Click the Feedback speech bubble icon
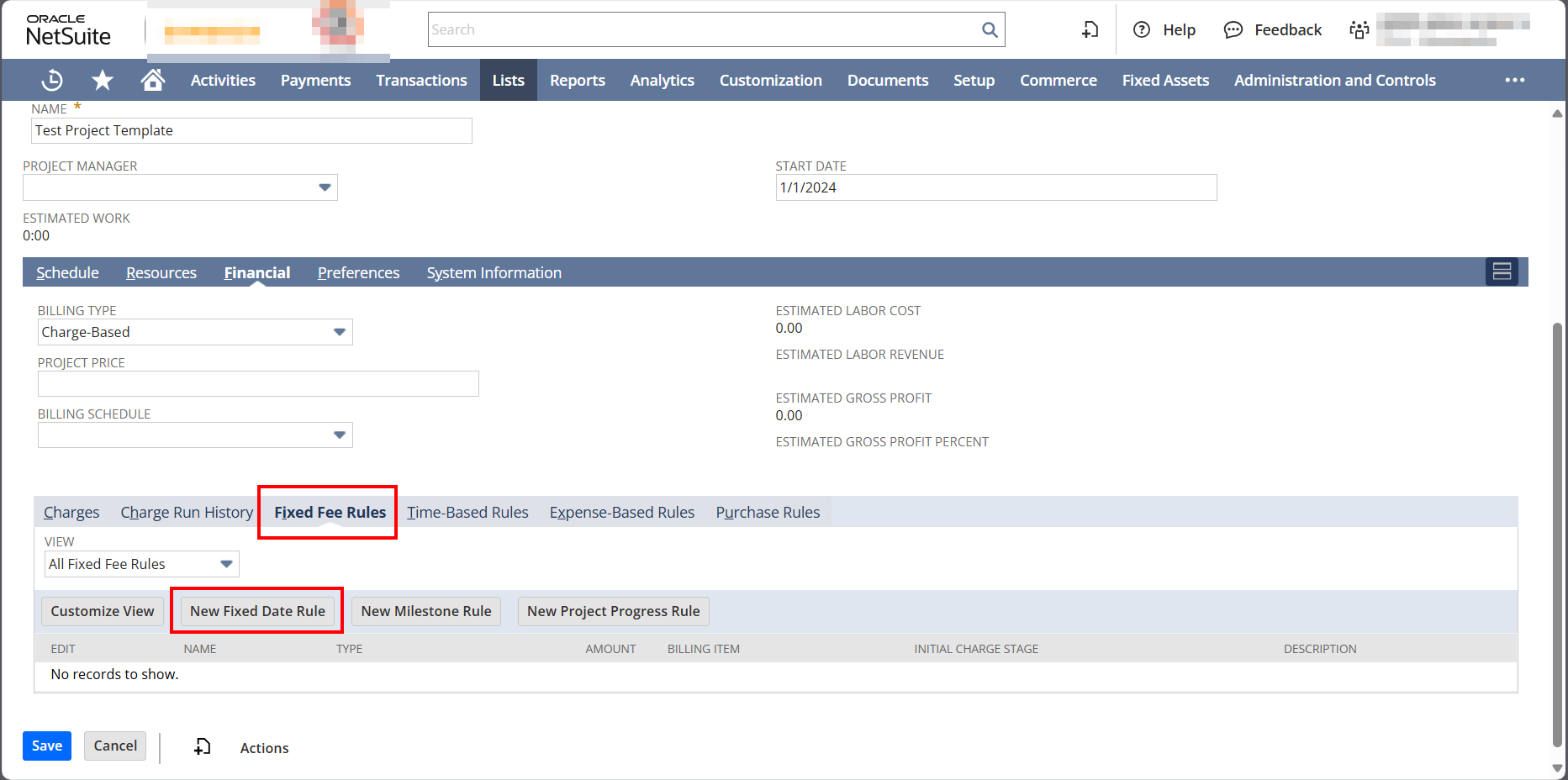The height and width of the screenshot is (780, 1568). (x=1233, y=30)
